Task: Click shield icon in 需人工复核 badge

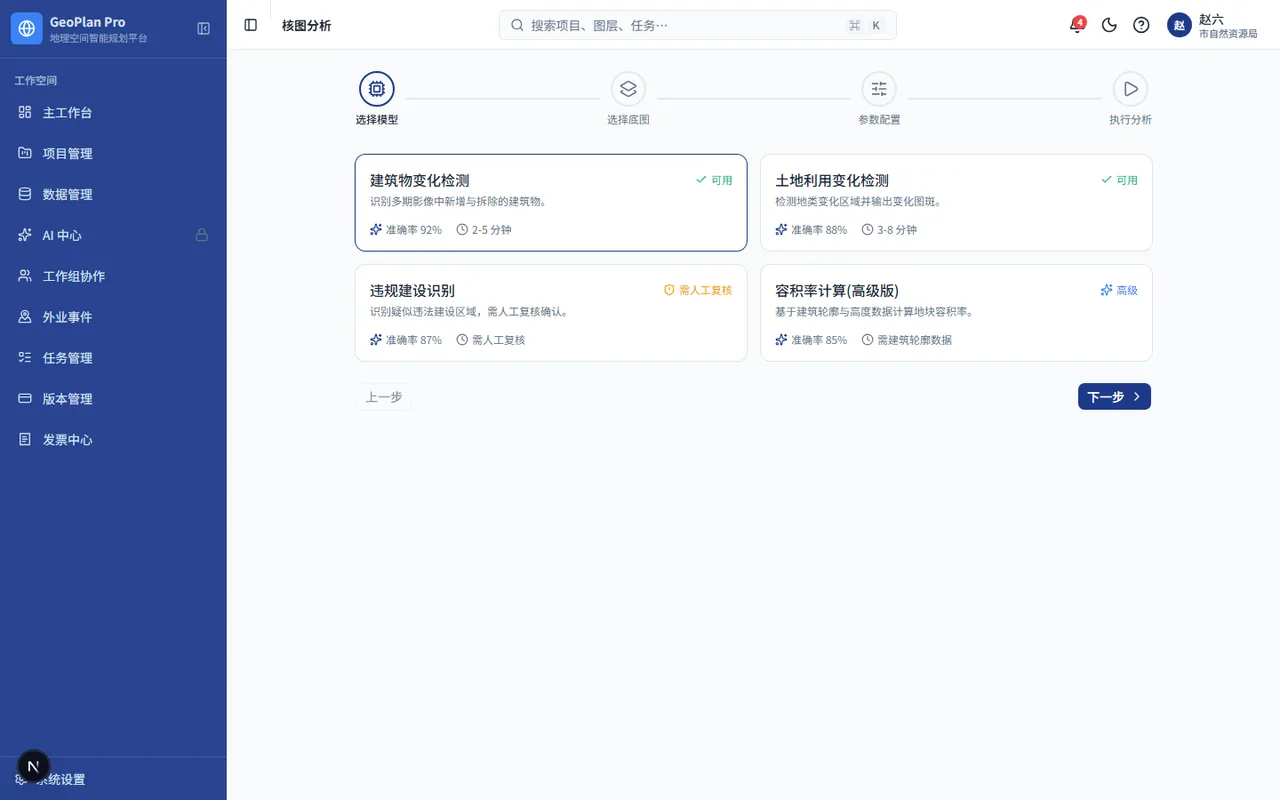Action: point(669,290)
